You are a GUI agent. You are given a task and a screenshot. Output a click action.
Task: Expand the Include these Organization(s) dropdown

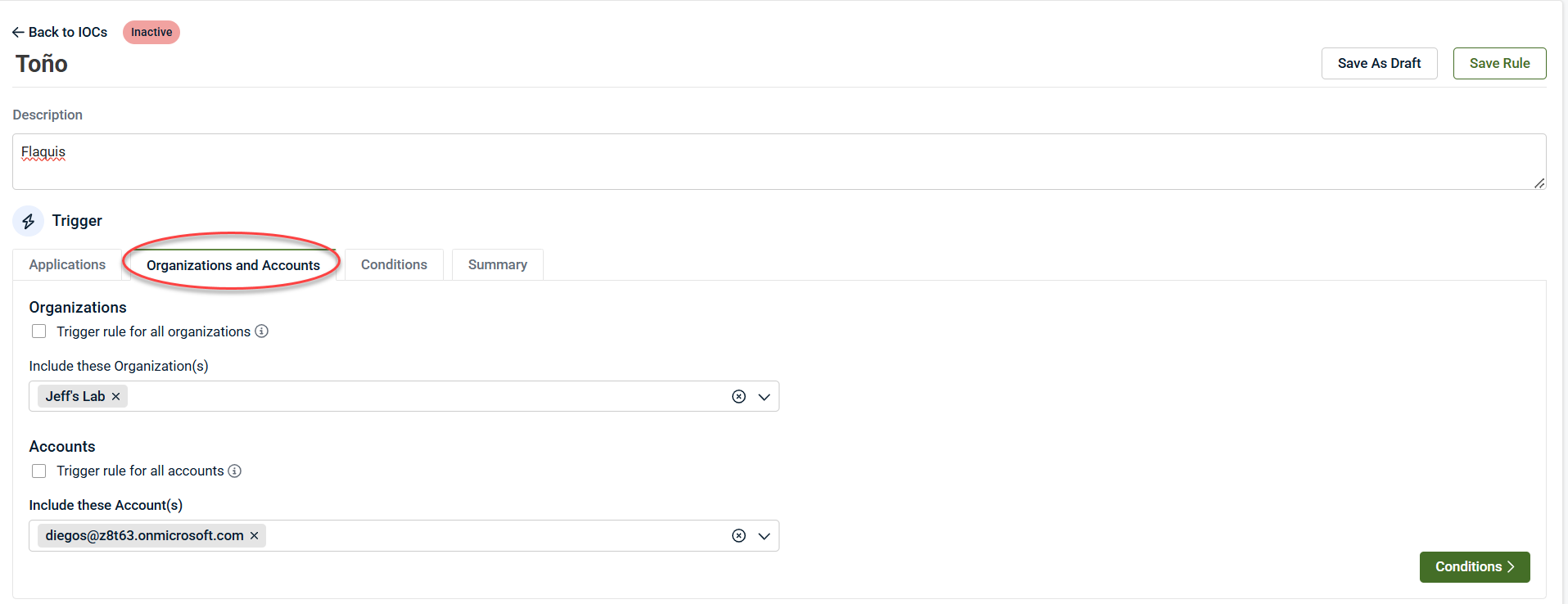click(x=764, y=397)
